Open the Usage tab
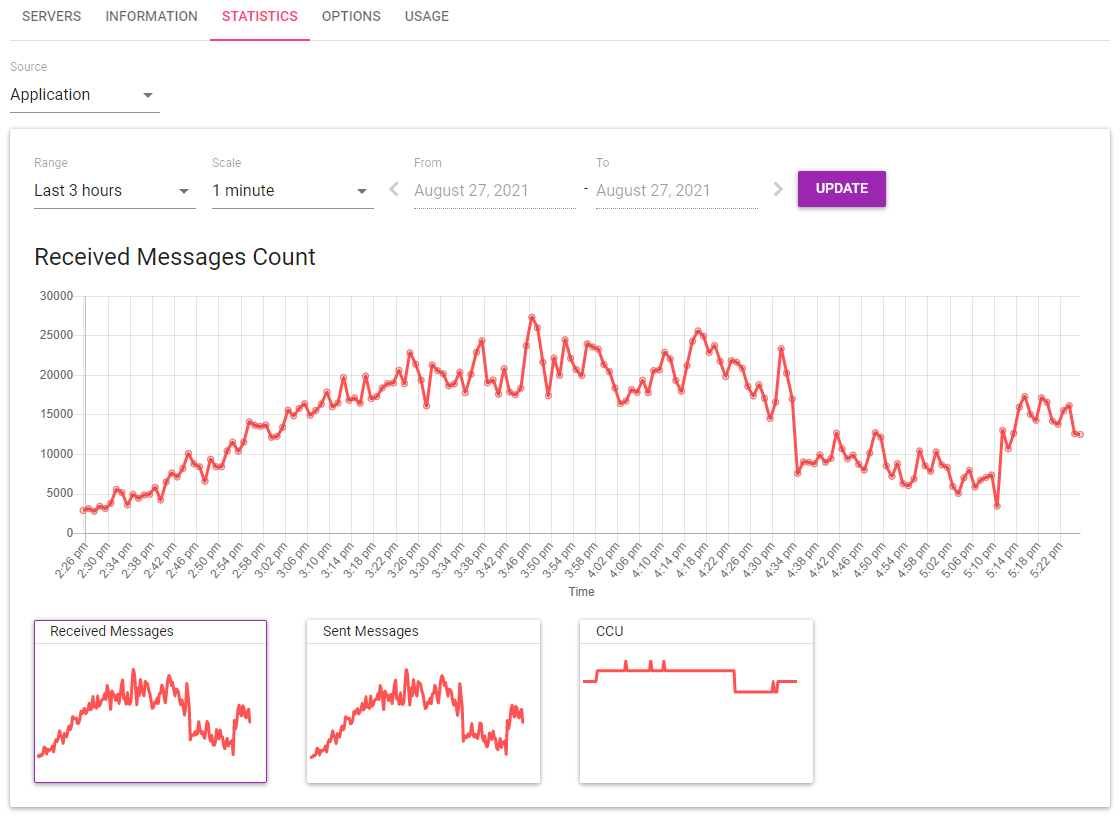The image size is (1120, 817). pos(426,16)
